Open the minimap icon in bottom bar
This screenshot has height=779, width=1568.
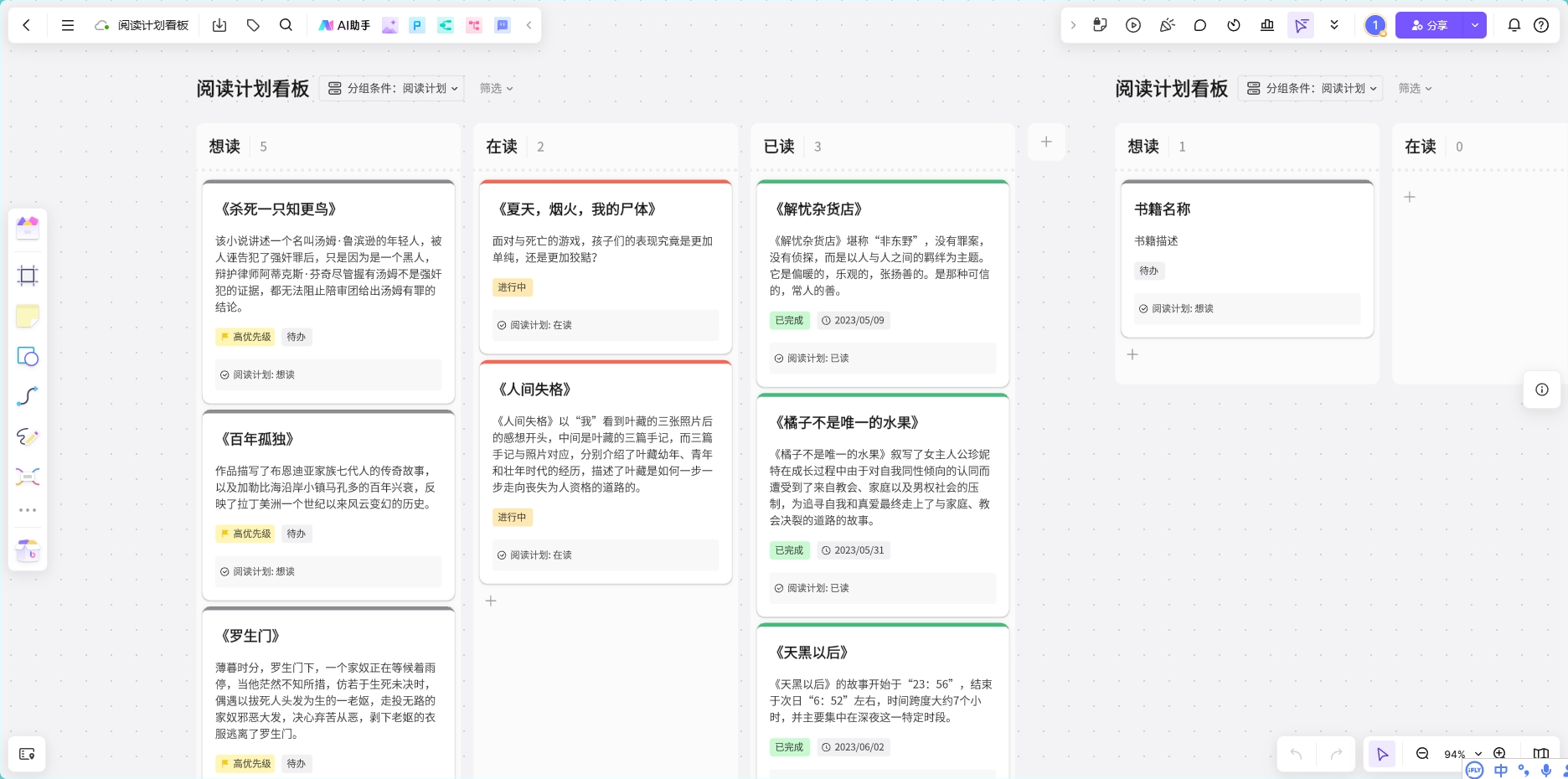pos(1540,752)
